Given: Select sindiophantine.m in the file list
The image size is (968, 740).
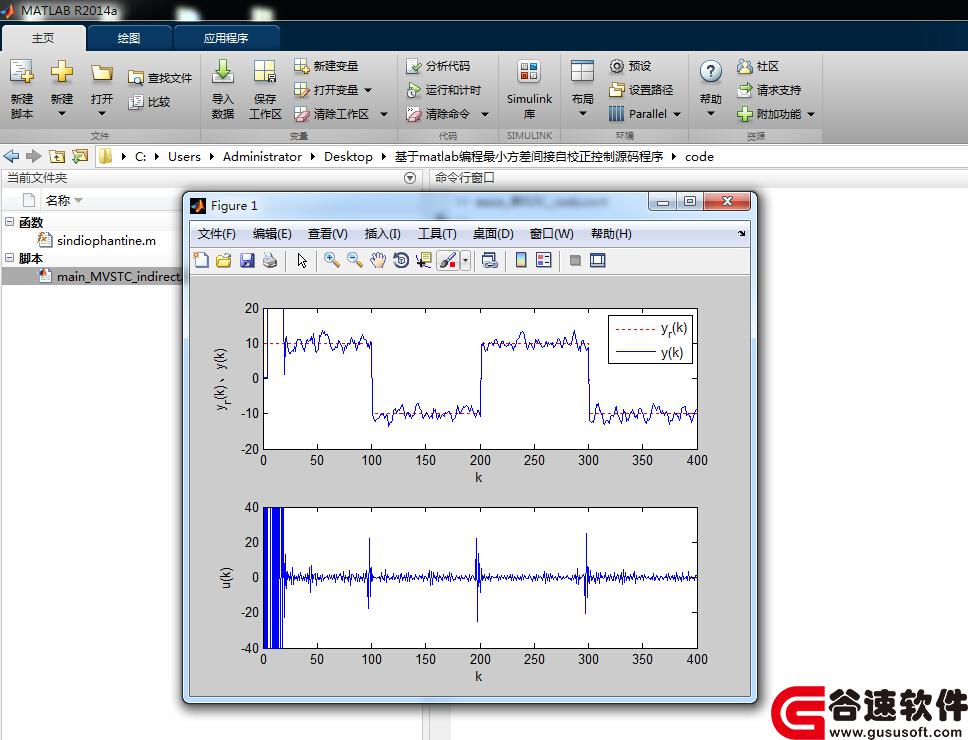Looking at the screenshot, I should (106, 241).
